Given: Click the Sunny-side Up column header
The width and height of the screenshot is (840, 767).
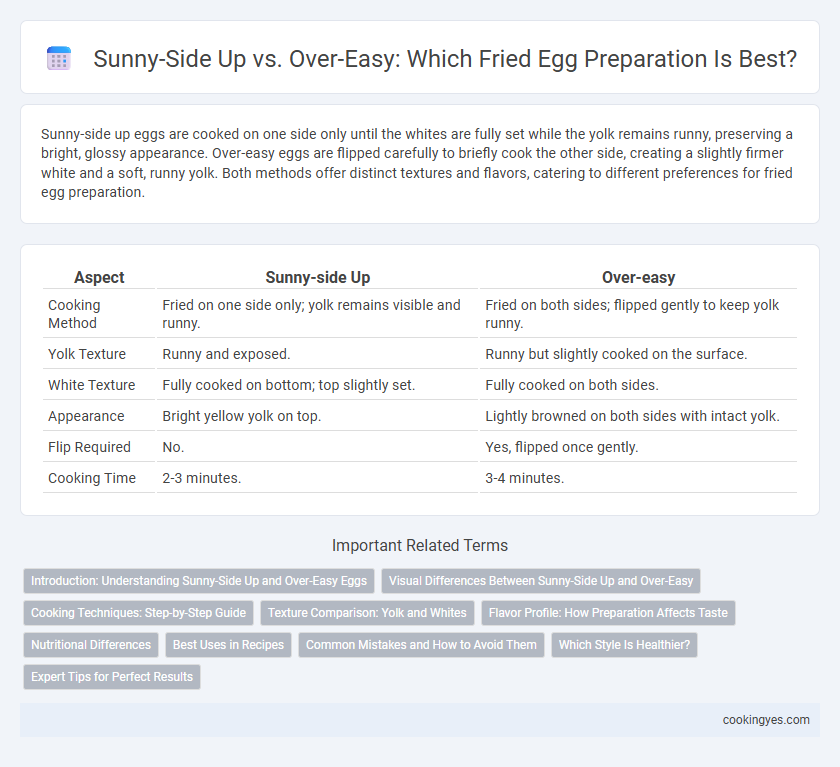Looking at the screenshot, I should tap(318, 277).
